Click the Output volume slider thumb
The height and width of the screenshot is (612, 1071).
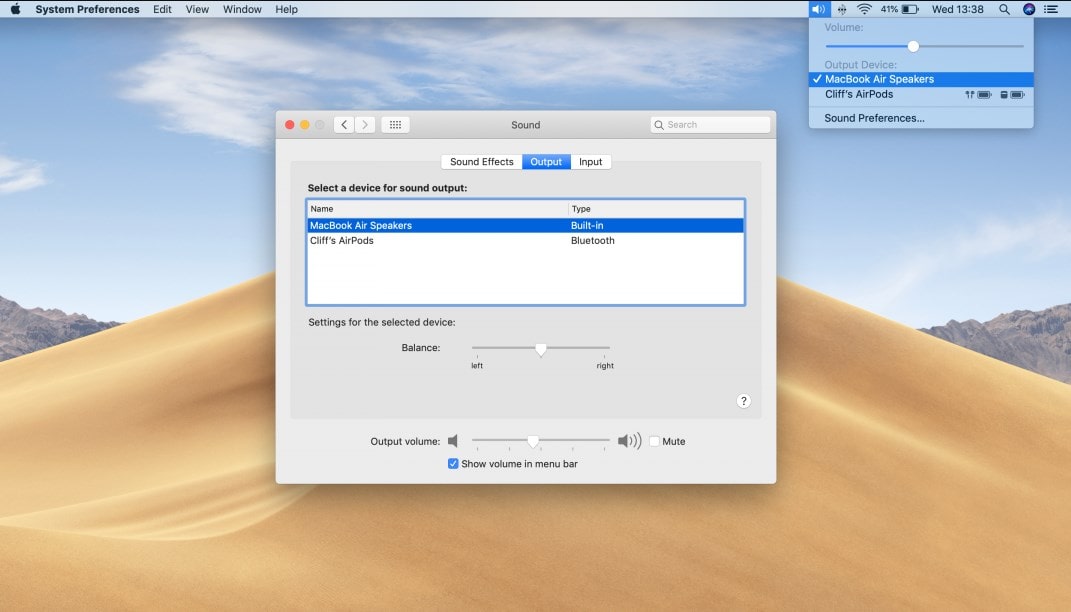(533, 442)
